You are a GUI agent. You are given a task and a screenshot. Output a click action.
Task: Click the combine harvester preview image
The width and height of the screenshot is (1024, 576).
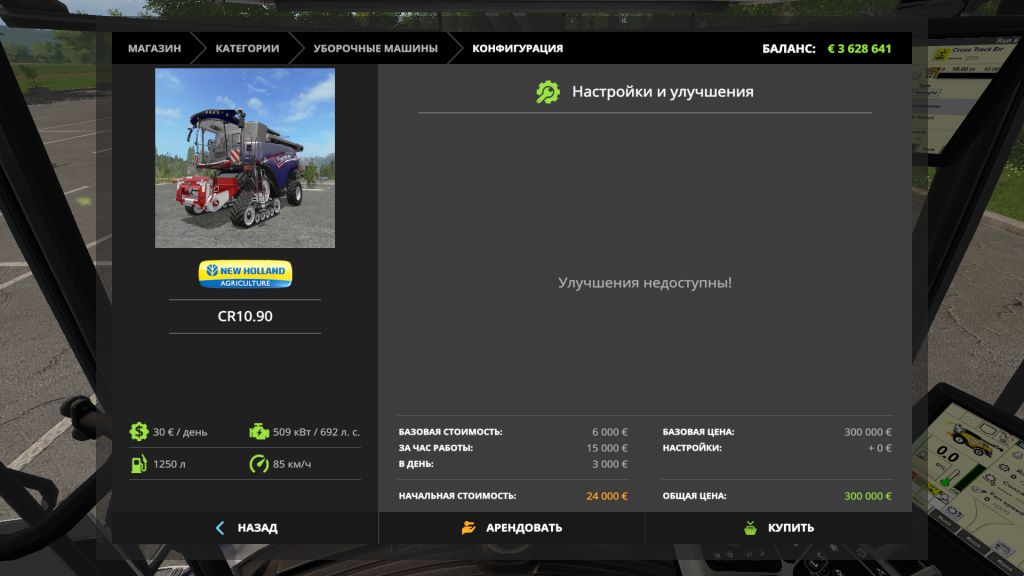pos(245,158)
